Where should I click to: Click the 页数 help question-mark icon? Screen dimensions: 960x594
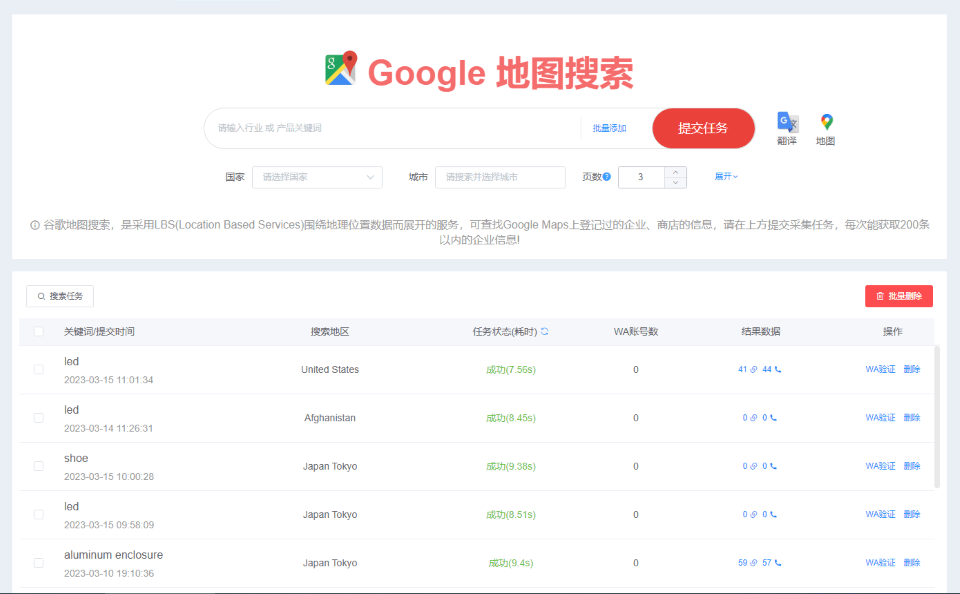point(607,177)
